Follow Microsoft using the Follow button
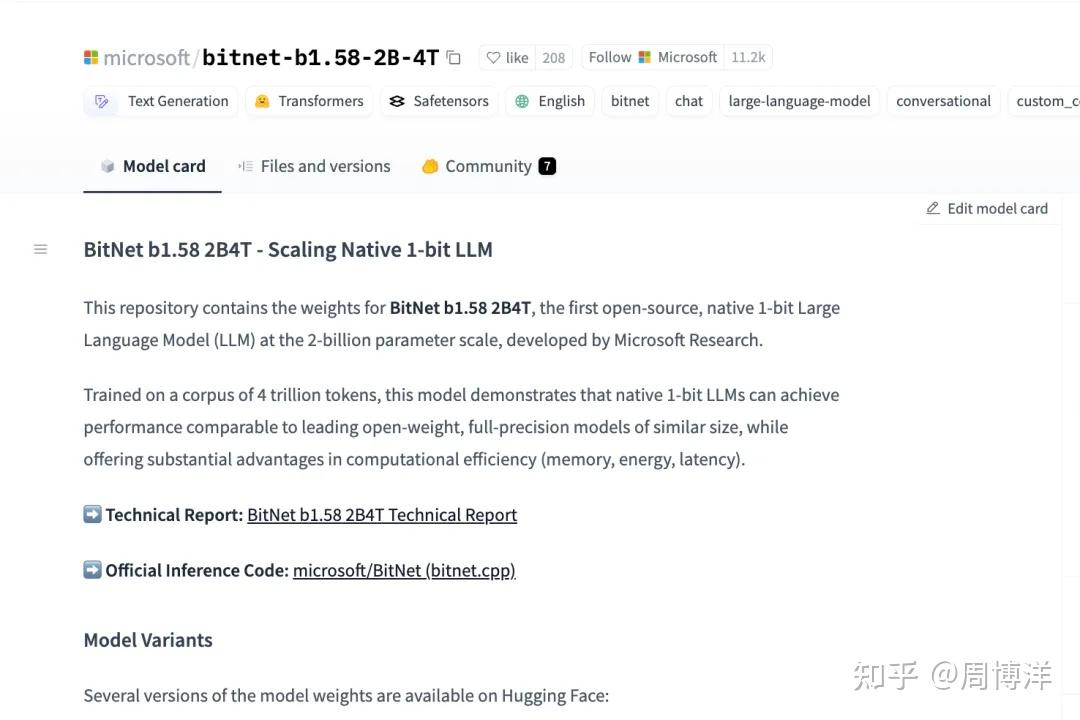Image resolution: width=1080 pixels, height=720 pixels. click(x=610, y=57)
